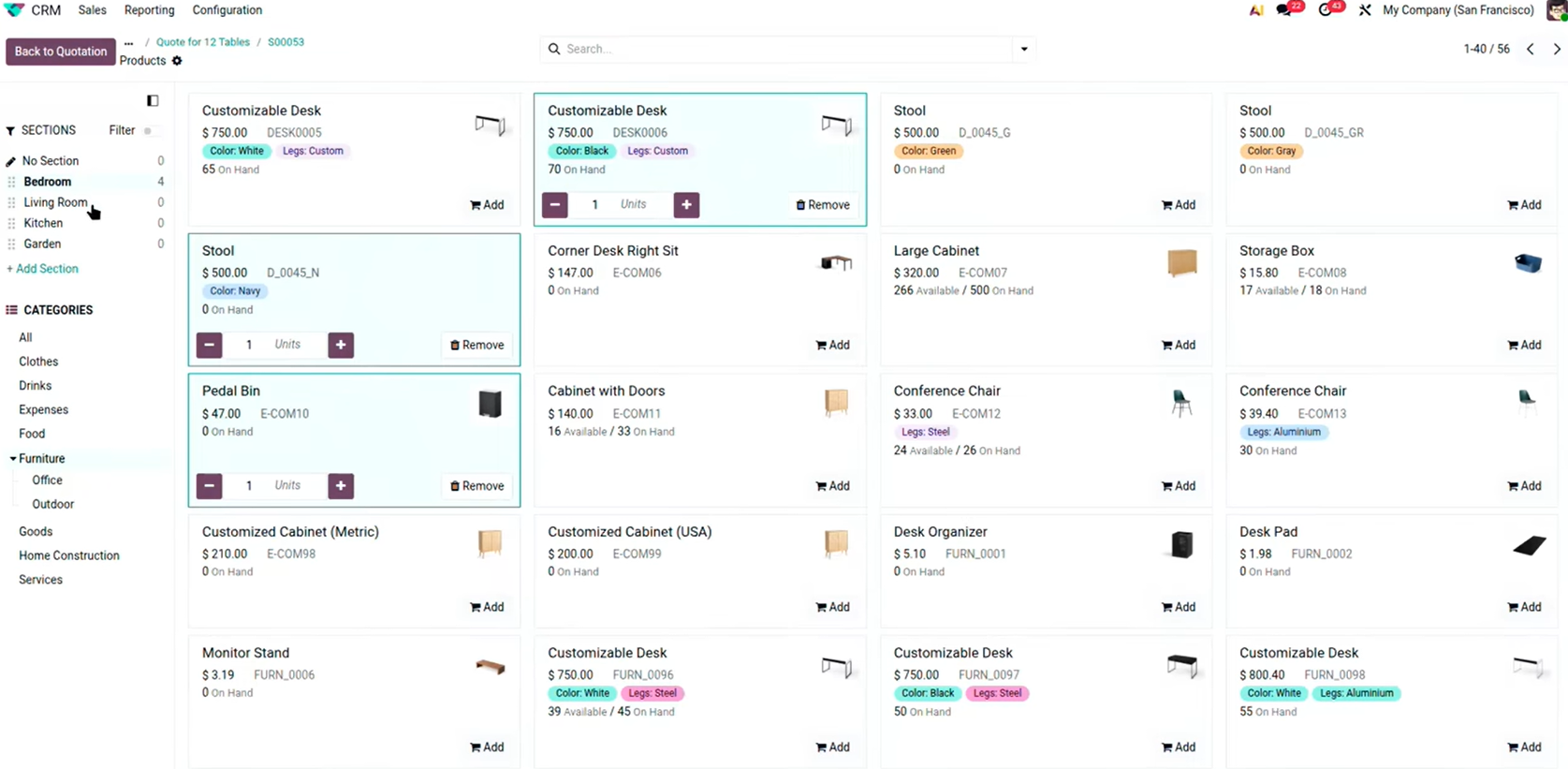Filter by the Home Construction category
This screenshot has width=1568, height=769.
[x=69, y=555]
